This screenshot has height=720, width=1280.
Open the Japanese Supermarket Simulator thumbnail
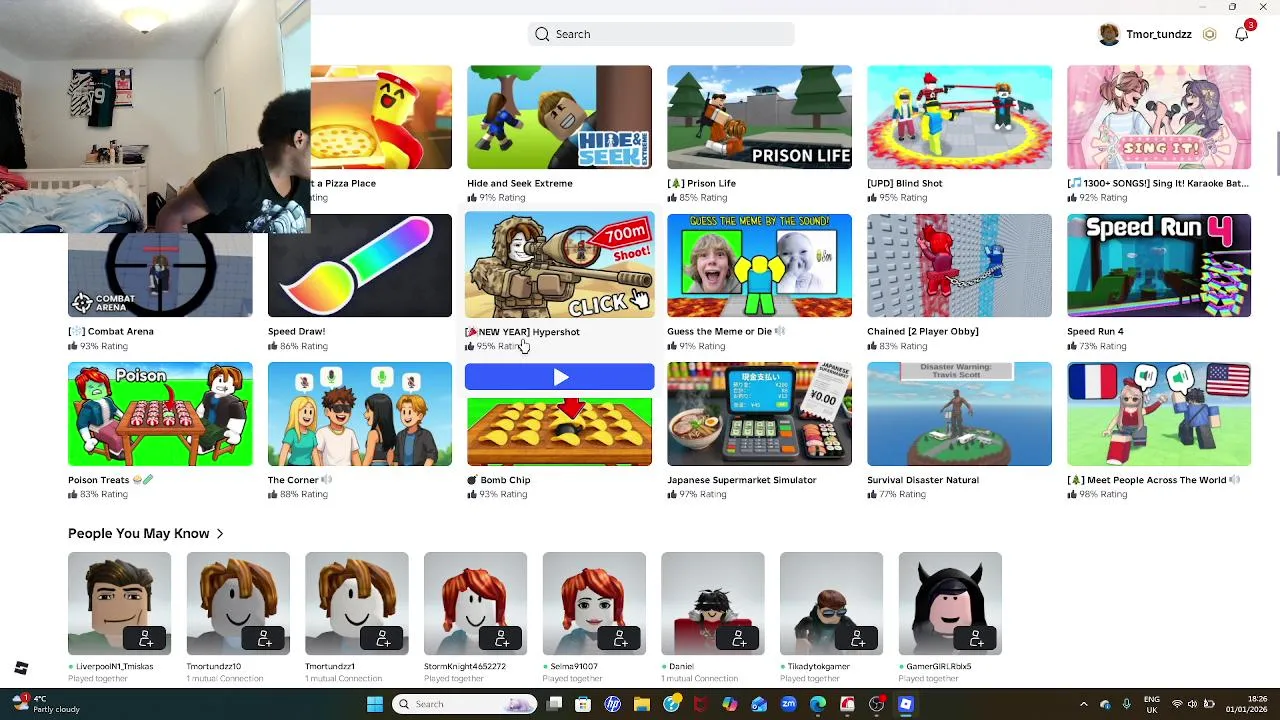tap(759, 414)
